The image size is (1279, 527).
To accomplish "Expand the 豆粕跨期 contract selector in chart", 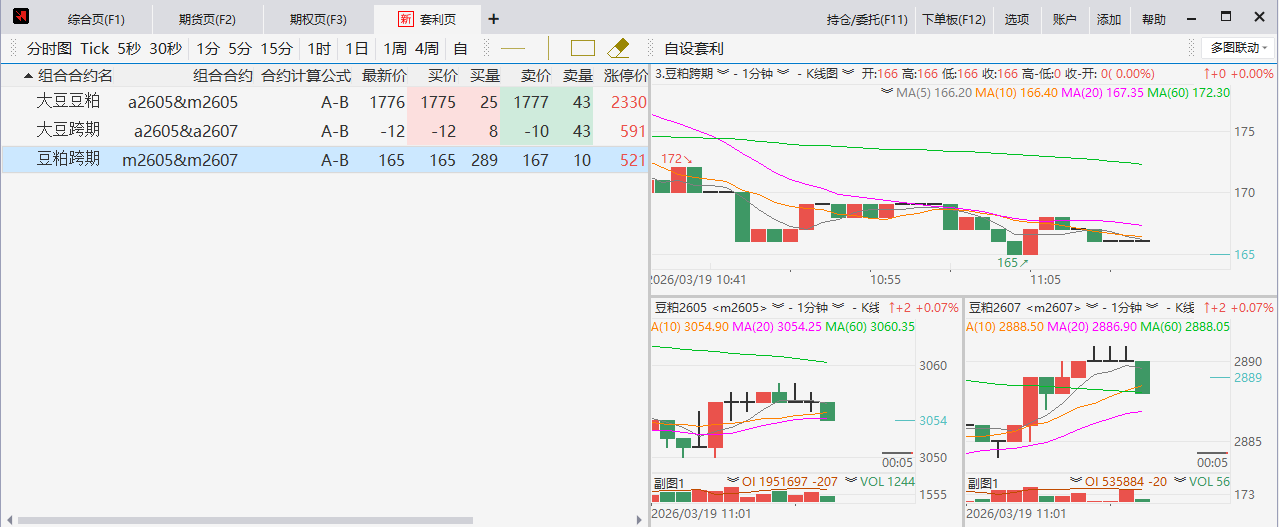I will [x=726, y=73].
